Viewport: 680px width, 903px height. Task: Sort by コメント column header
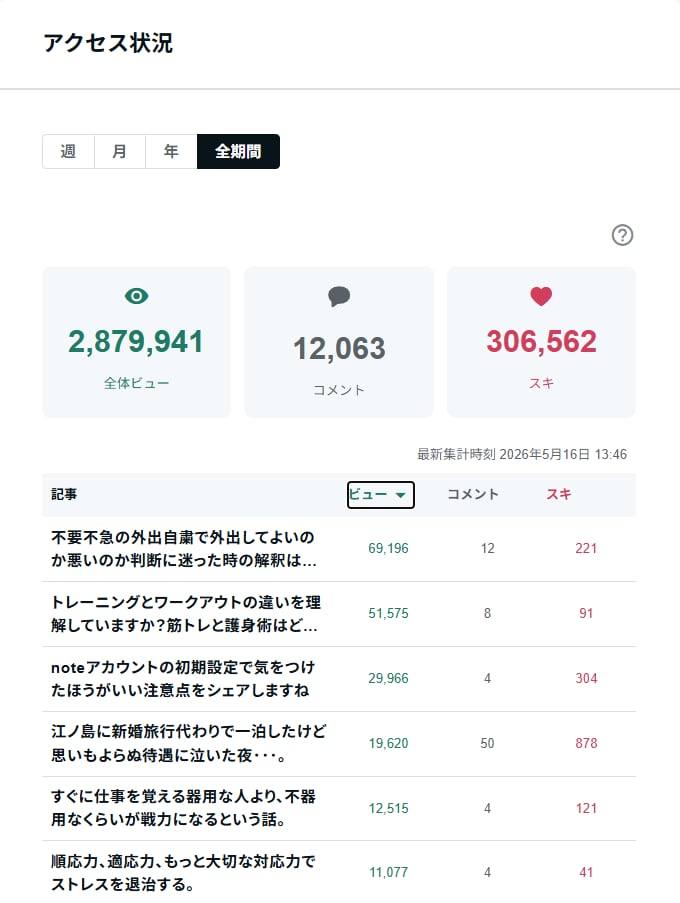pos(473,494)
